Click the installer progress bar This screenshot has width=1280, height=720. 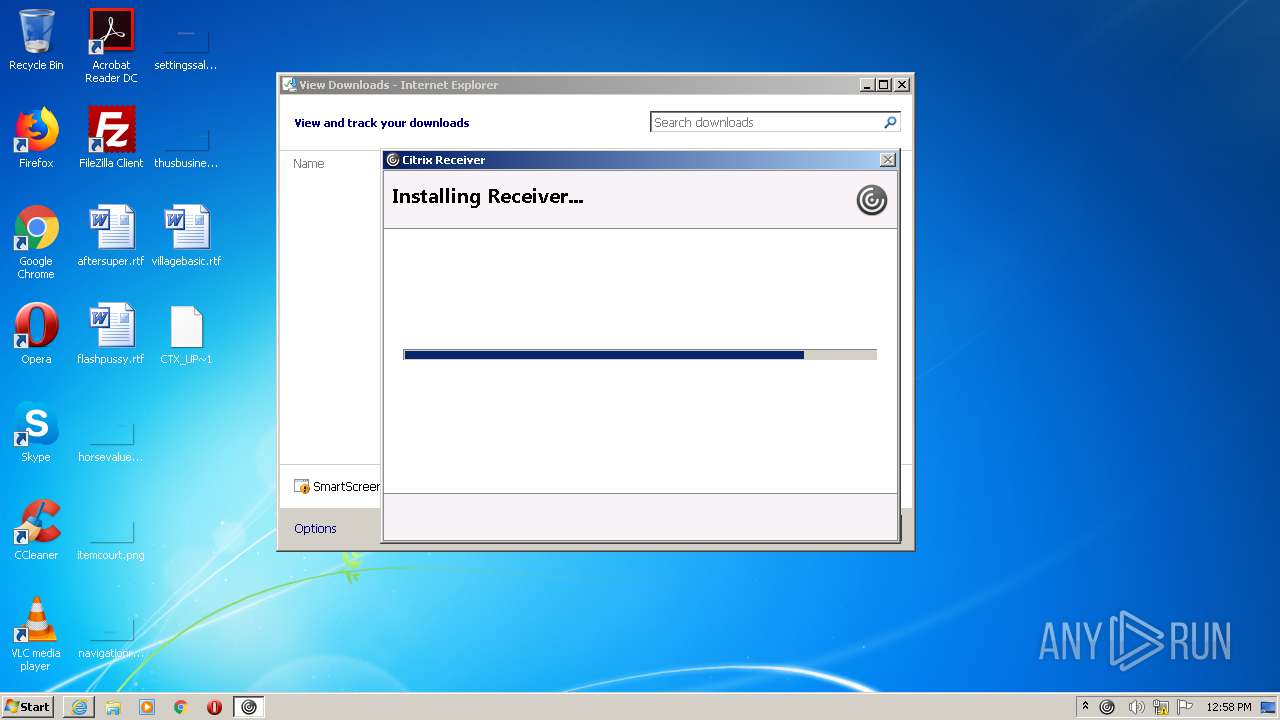pos(640,355)
